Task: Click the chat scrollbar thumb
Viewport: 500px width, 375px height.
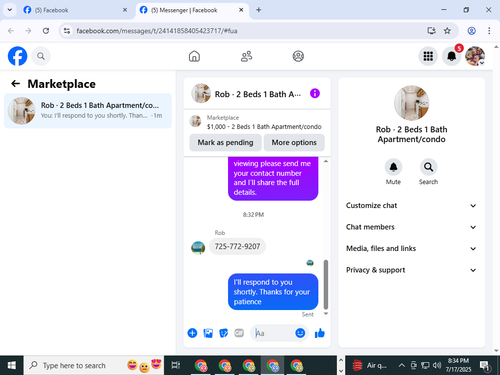Action: pyautogui.click(x=326, y=284)
